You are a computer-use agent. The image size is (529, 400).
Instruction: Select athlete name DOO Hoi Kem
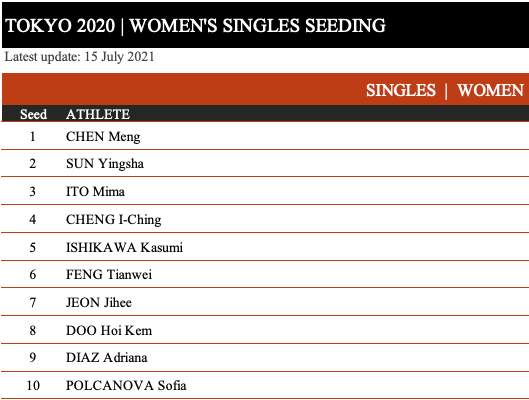(109, 330)
